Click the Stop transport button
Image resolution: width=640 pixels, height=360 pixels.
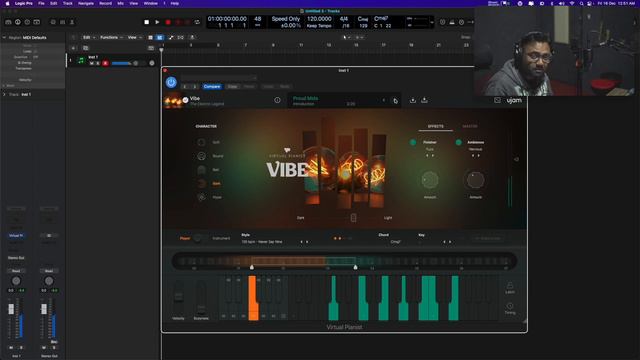click(147, 22)
